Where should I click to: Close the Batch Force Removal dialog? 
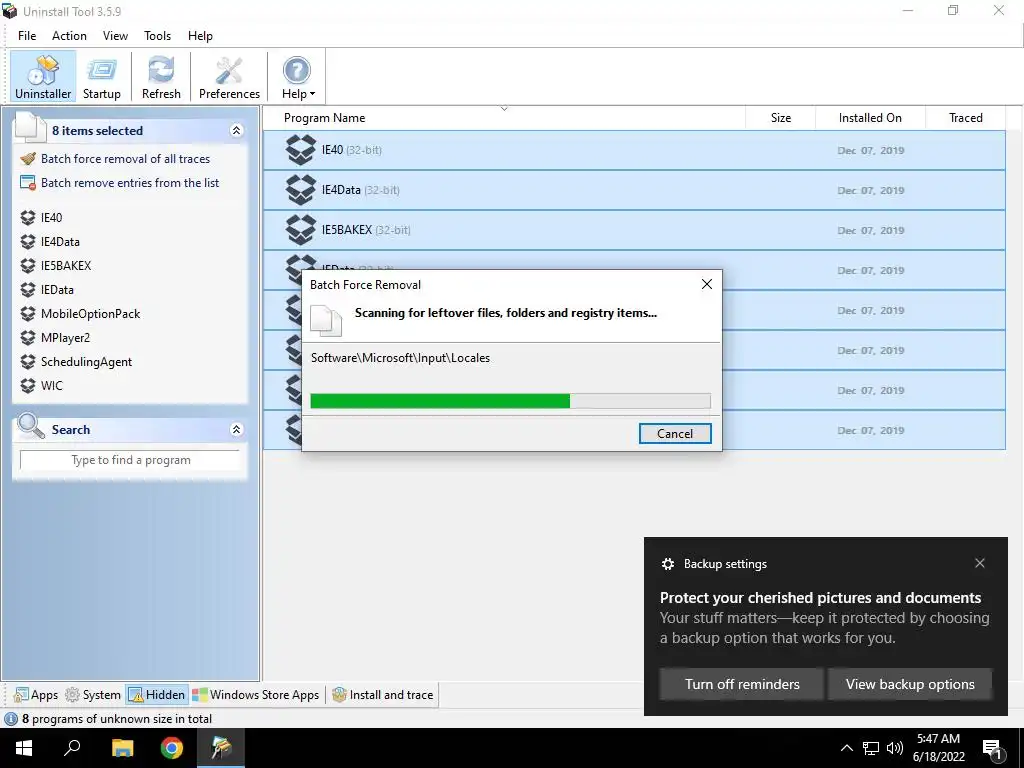707,284
